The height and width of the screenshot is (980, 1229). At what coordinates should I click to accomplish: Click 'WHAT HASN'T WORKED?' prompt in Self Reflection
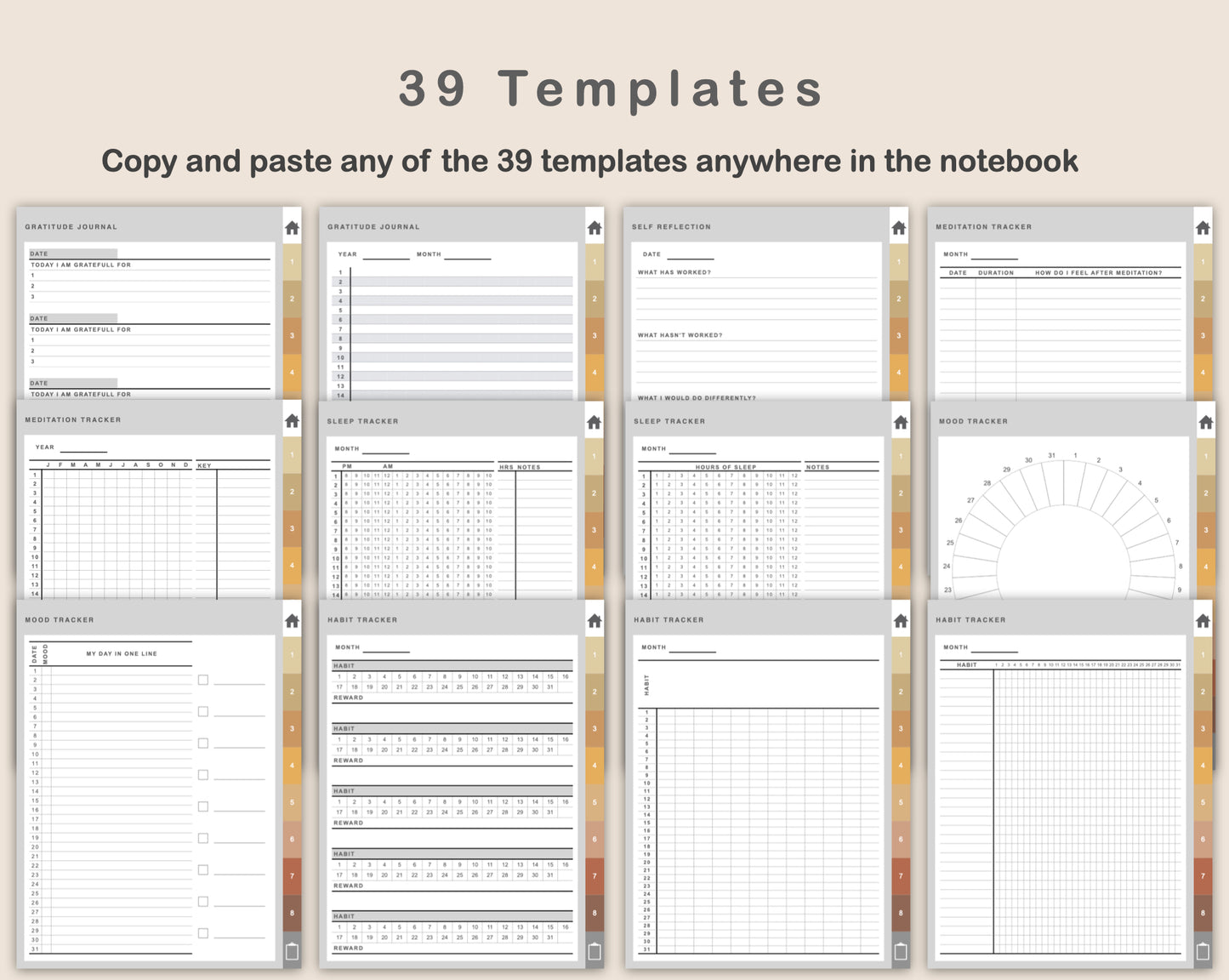[x=680, y=335]
